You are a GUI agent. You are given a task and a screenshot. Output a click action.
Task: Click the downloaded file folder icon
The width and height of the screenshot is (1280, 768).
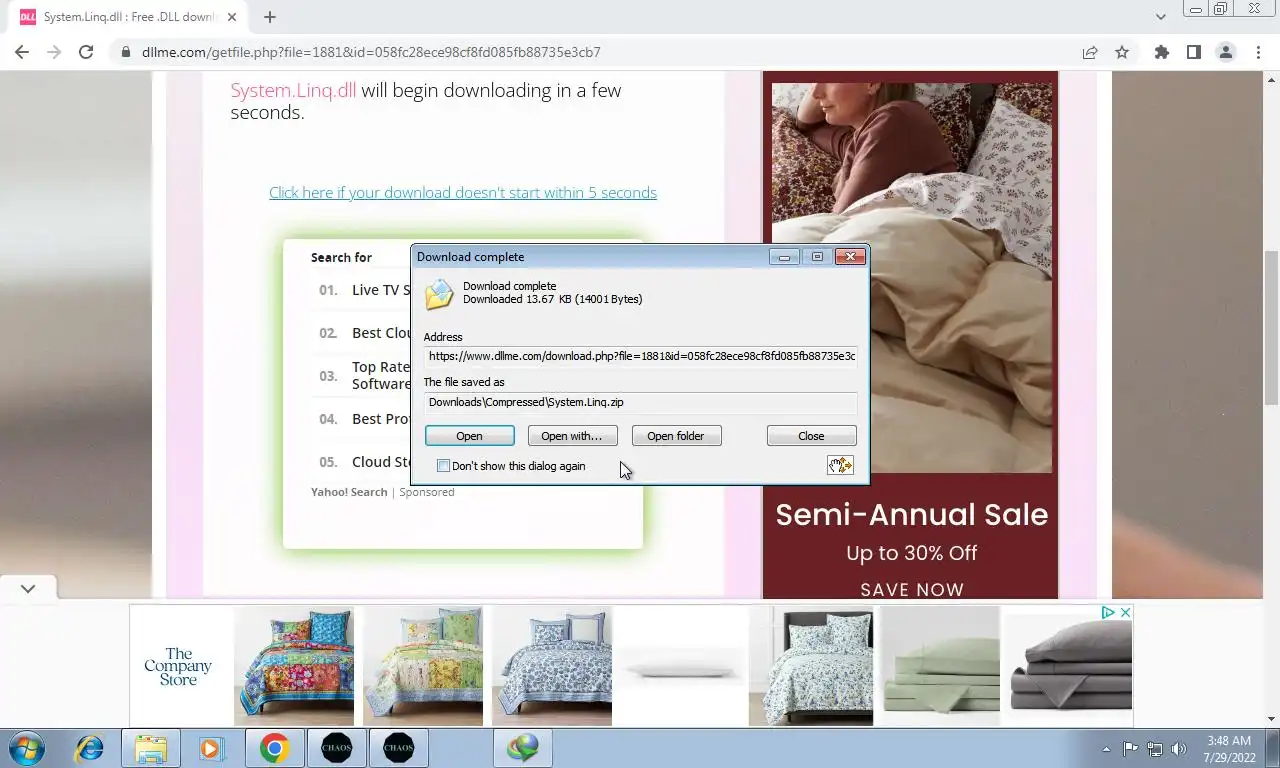(439, 294)
